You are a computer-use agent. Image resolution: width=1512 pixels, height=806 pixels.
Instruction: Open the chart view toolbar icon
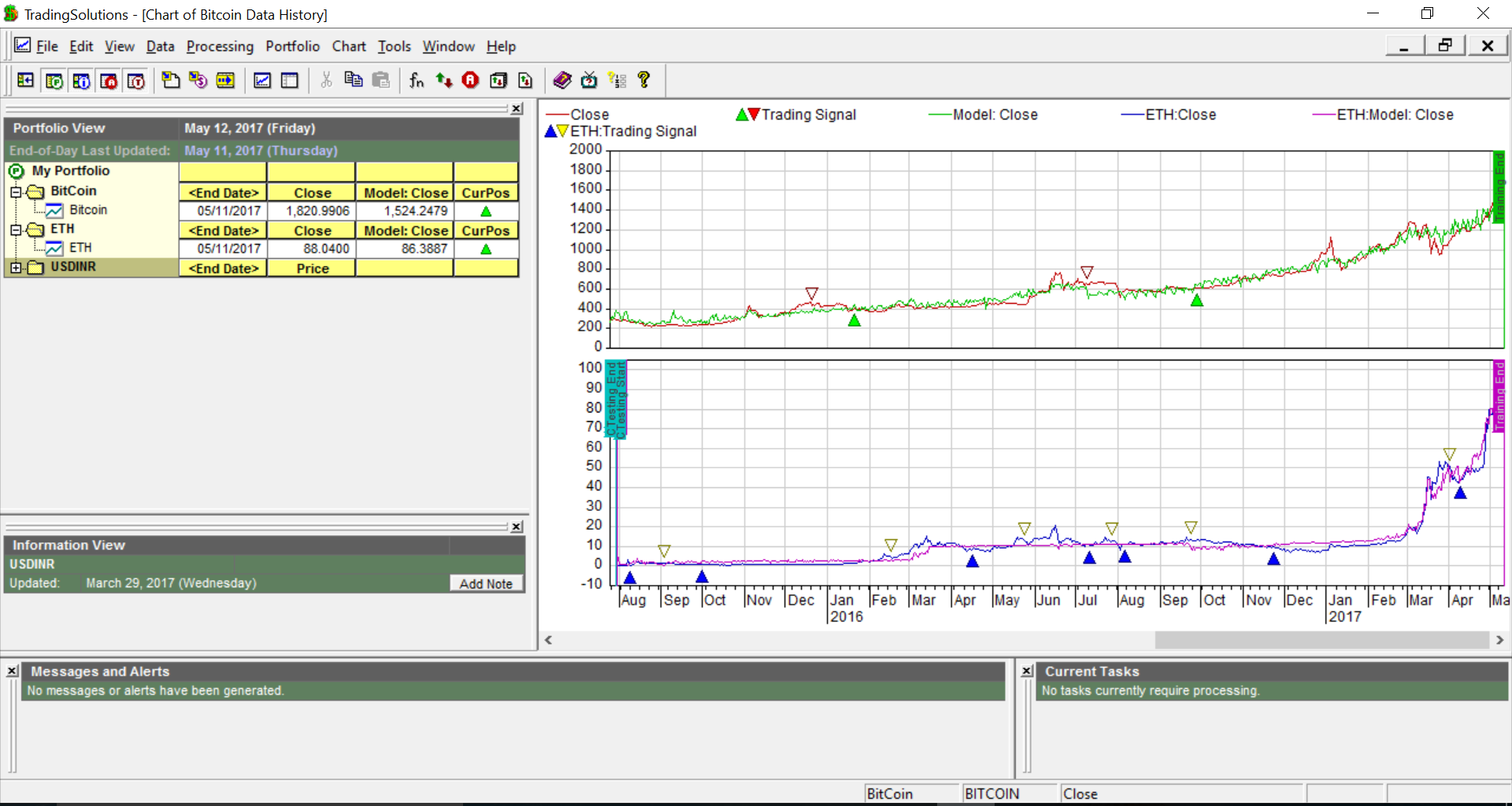[262, 80]
